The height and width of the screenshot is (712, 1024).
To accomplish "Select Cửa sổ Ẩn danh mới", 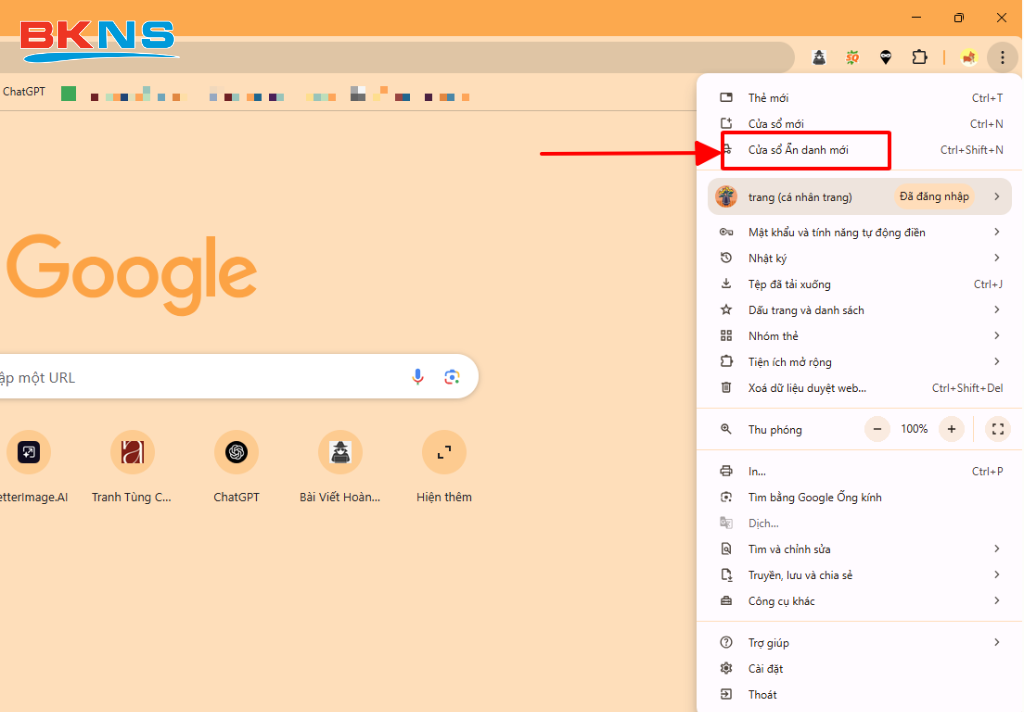I will (x=806, y=150).
